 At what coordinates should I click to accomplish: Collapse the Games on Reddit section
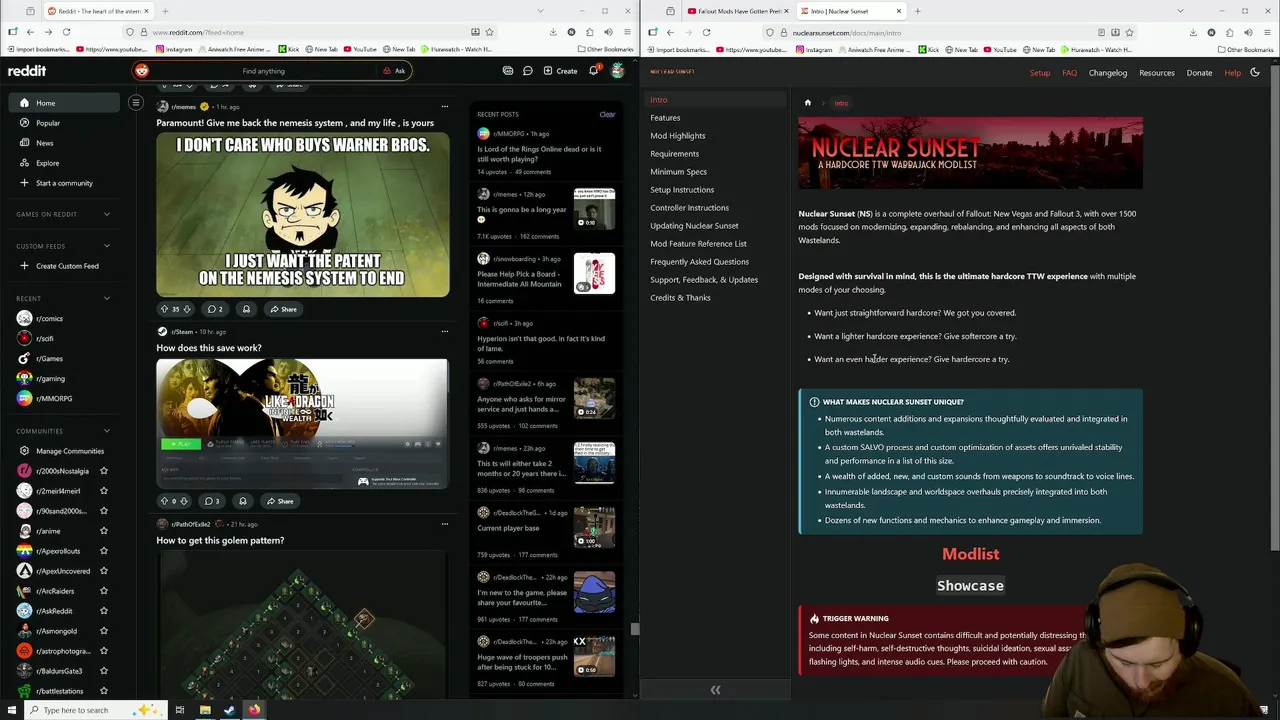(107, 214)
